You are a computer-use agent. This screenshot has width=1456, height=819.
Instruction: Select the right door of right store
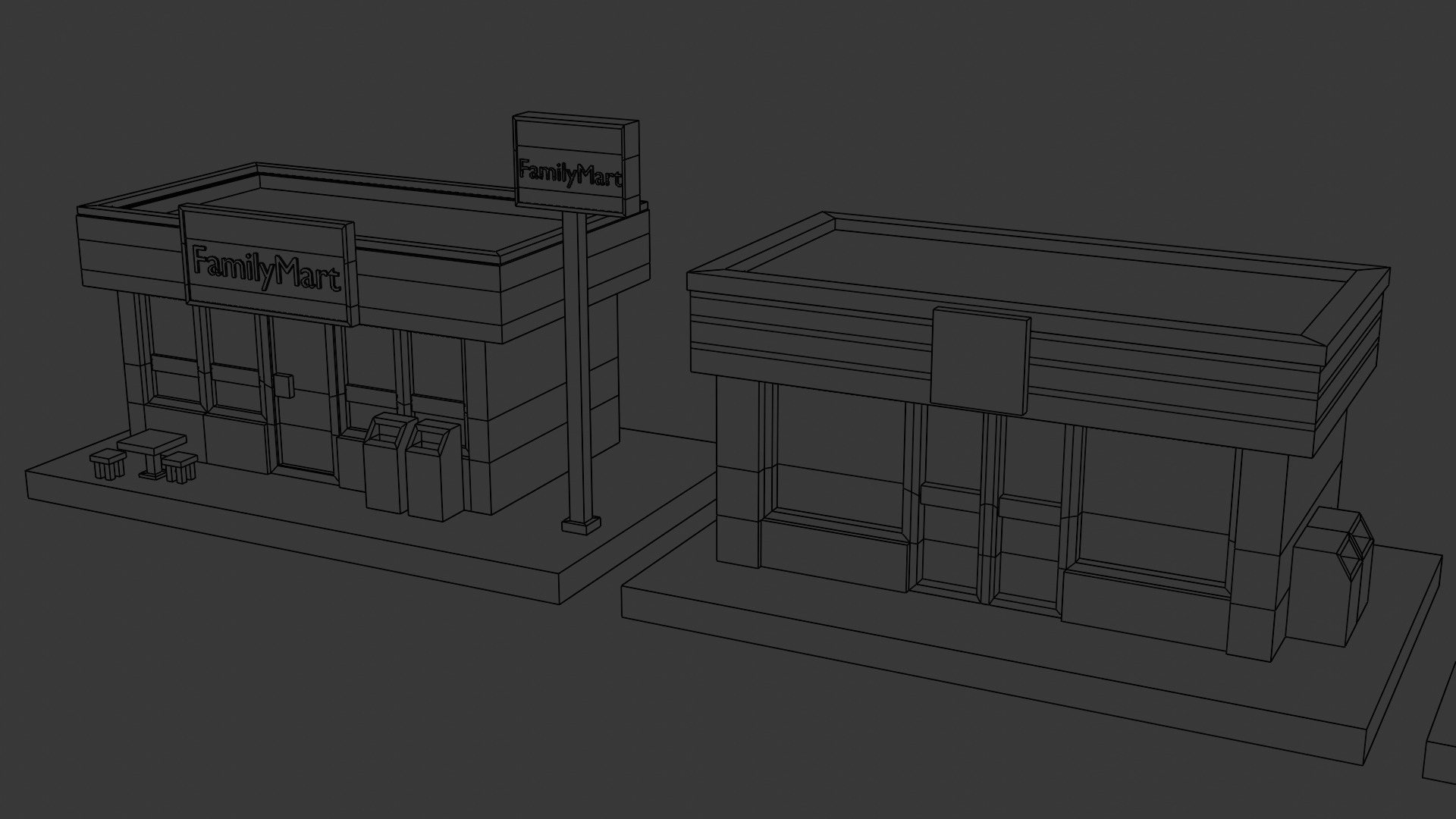(x=1030, y=516)
